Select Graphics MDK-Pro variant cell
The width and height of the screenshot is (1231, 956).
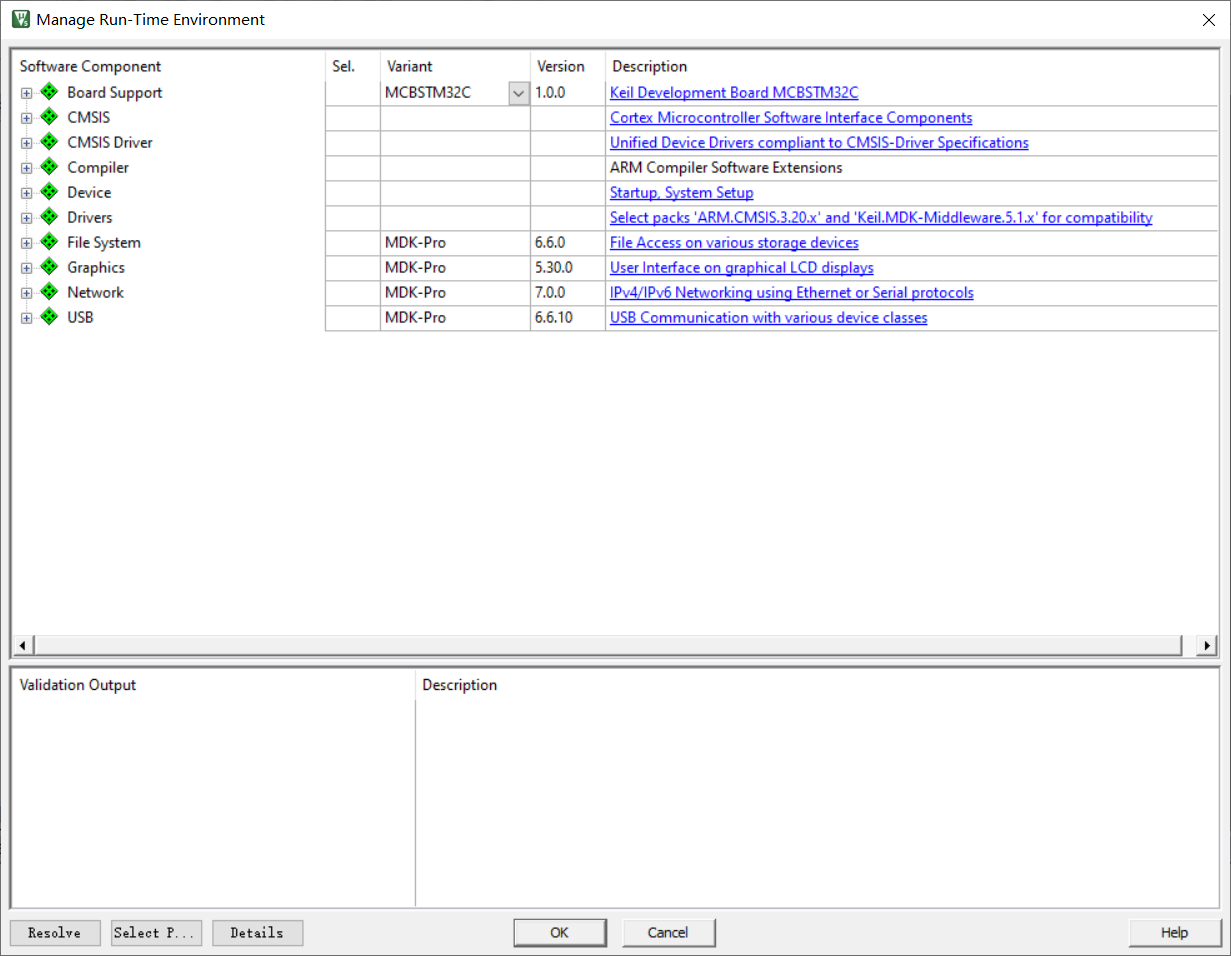point(455,268)
